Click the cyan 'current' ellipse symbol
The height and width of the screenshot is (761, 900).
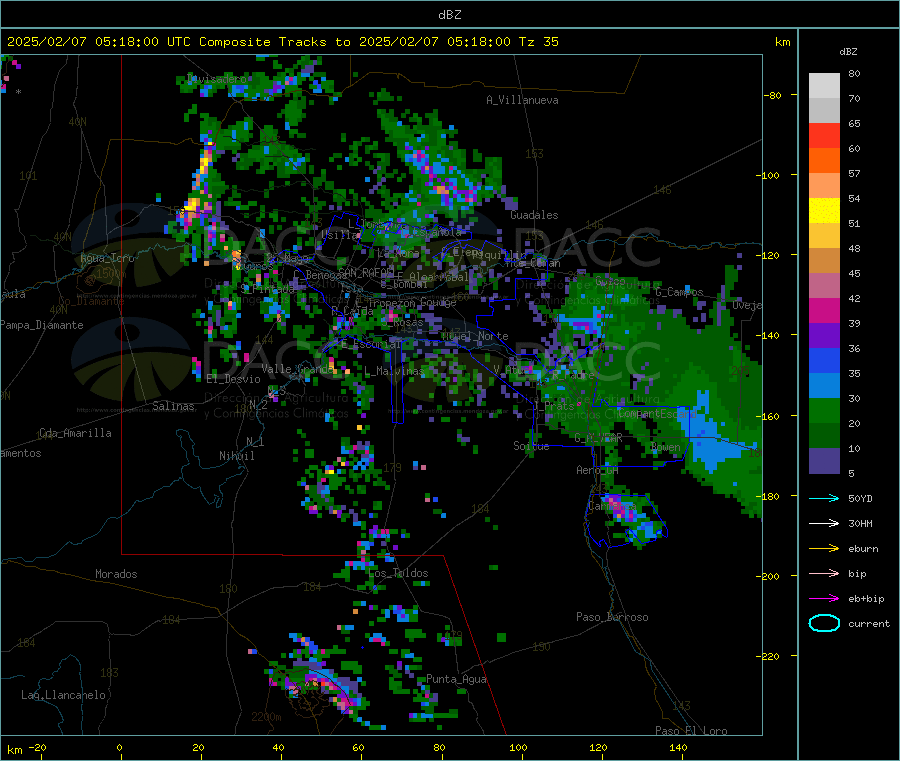(x=824, y=623)
